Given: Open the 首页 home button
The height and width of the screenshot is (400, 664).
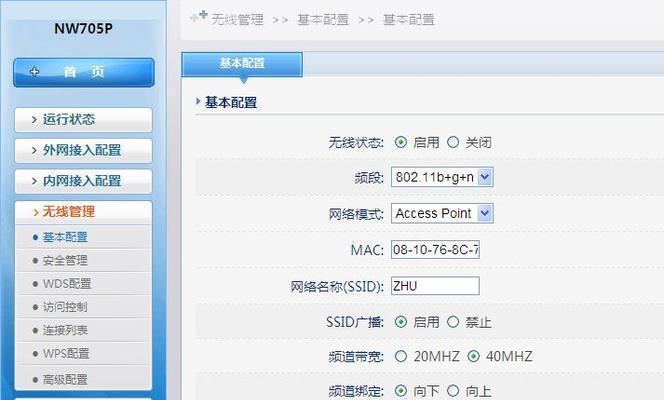Looking at the screenshot, I should pyautogui.click(x=84, y=72).
